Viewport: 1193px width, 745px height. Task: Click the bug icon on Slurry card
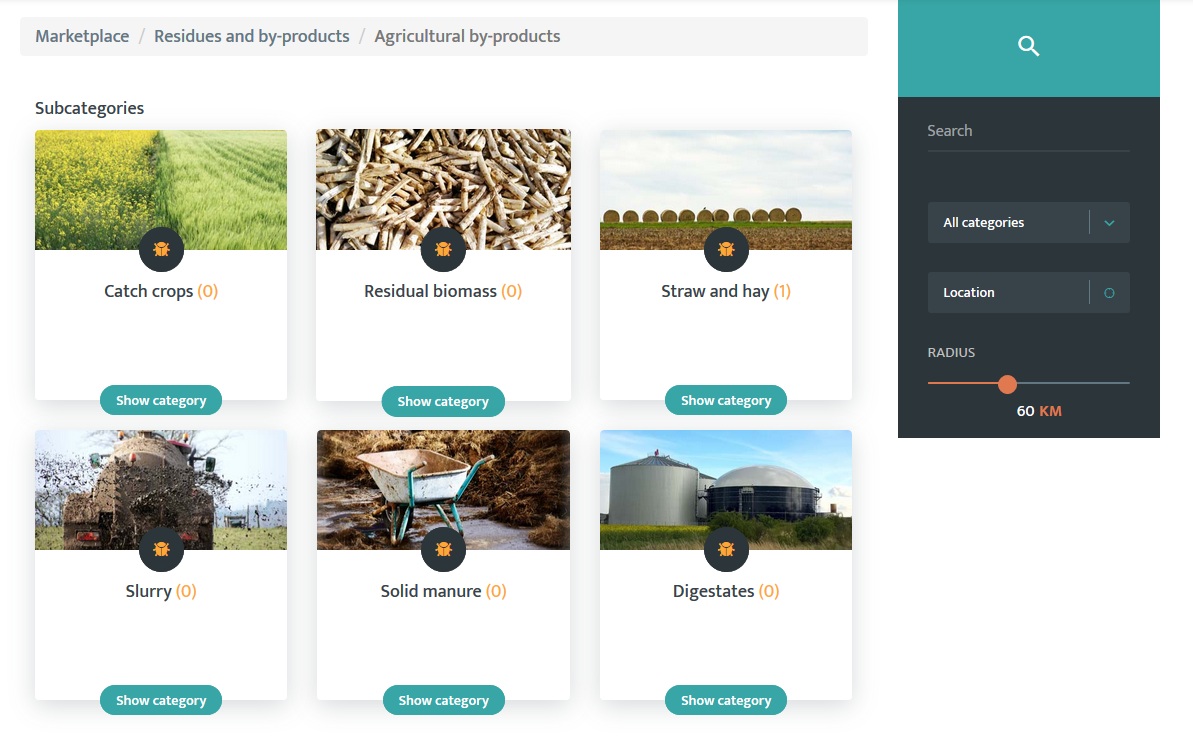click(161, 549)
